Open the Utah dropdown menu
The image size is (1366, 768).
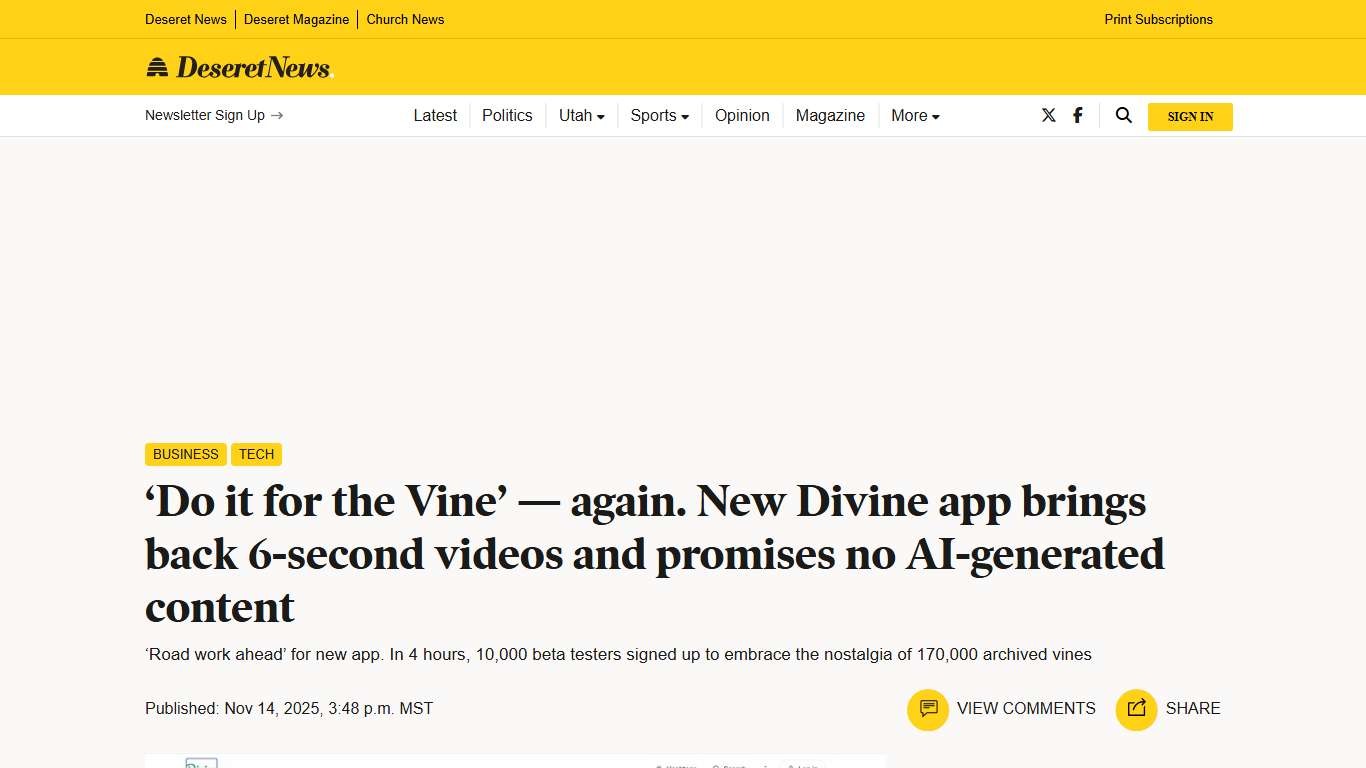pyautogui.click(x=581, y=115)
